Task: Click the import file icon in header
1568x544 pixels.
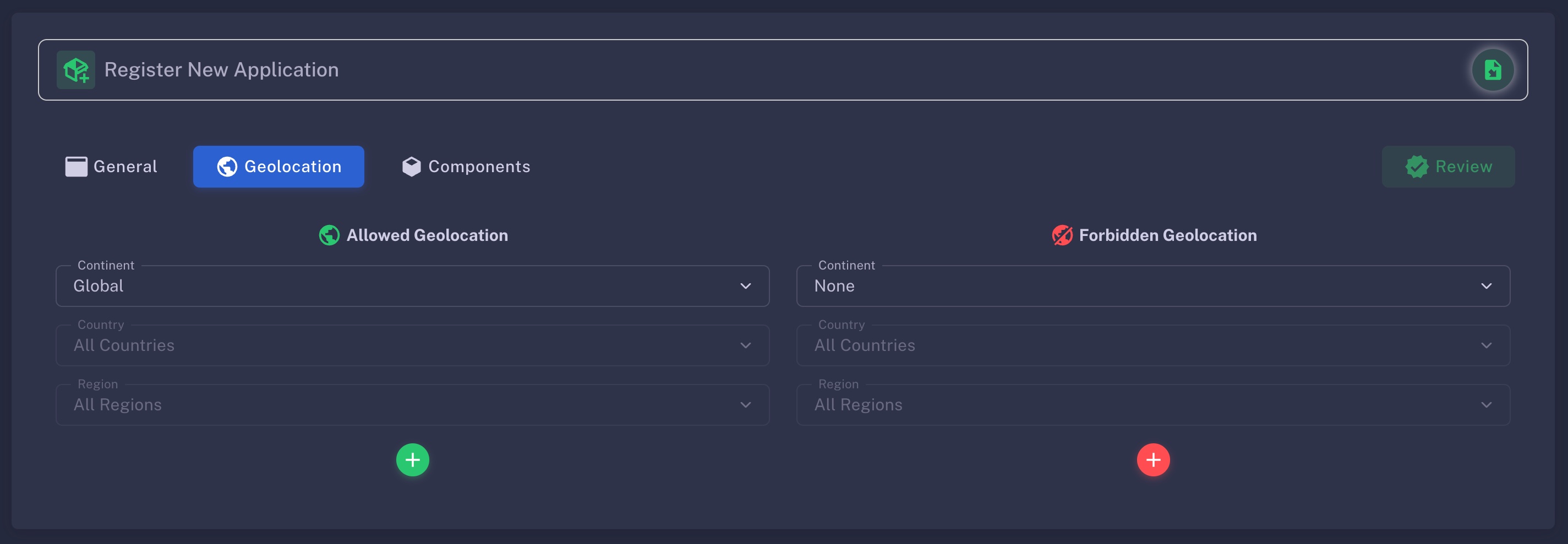Action: (x=1492, y=70)
